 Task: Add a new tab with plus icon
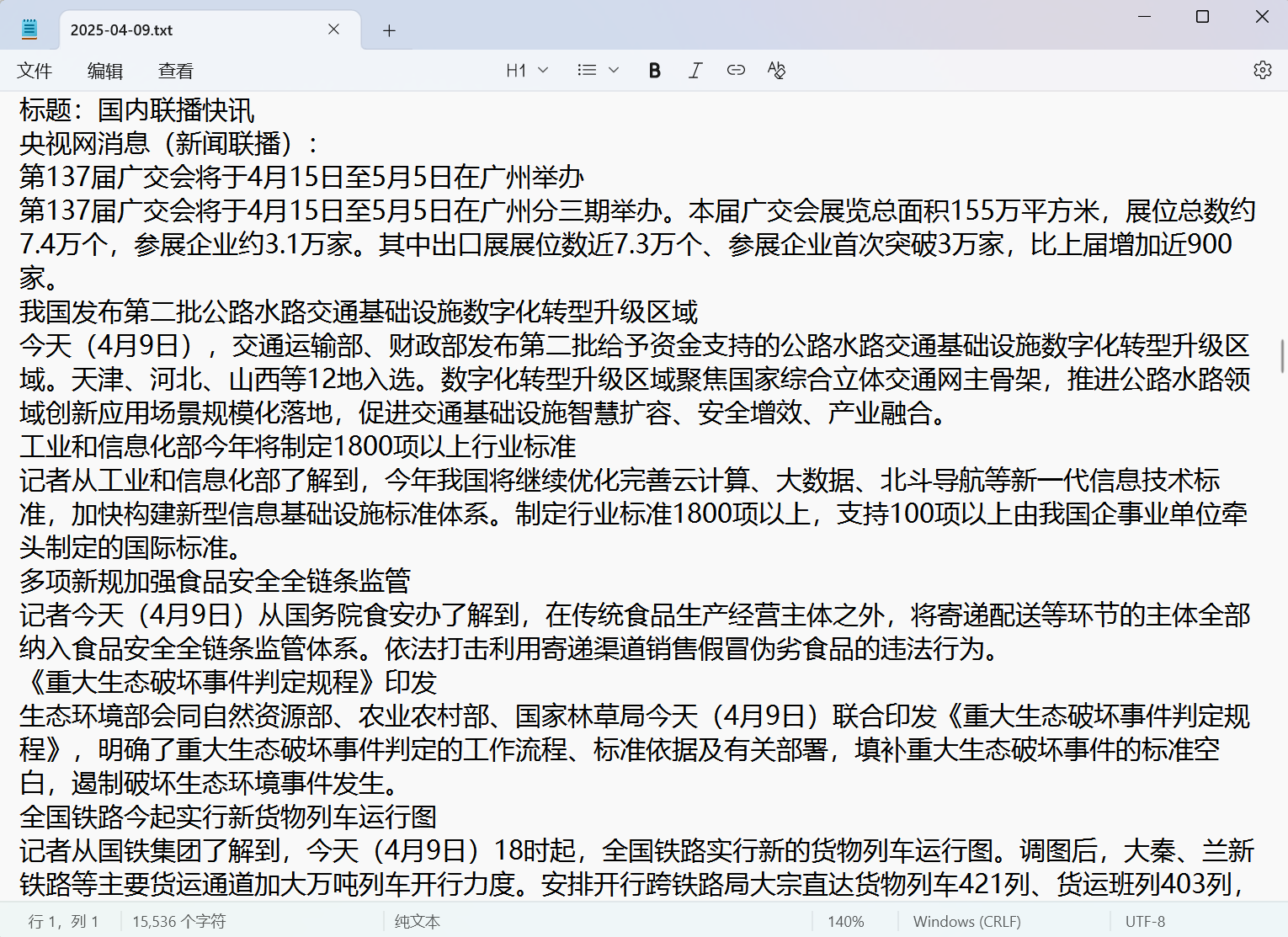(389, 31)
